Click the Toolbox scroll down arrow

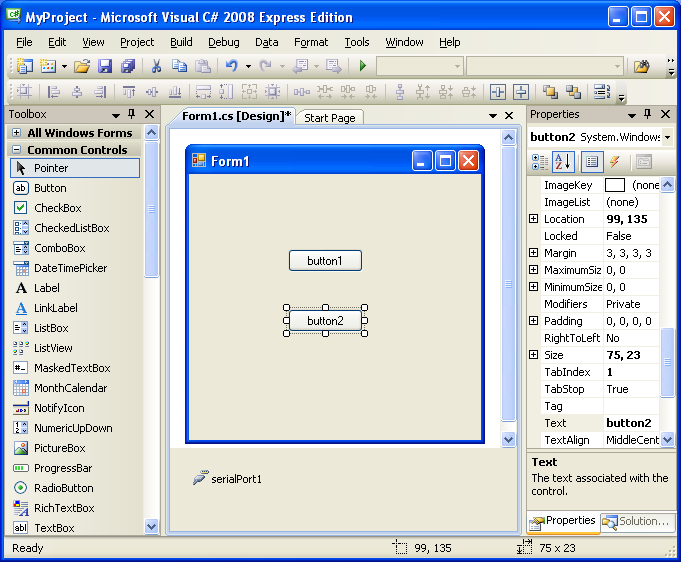(x=151, y=527)
